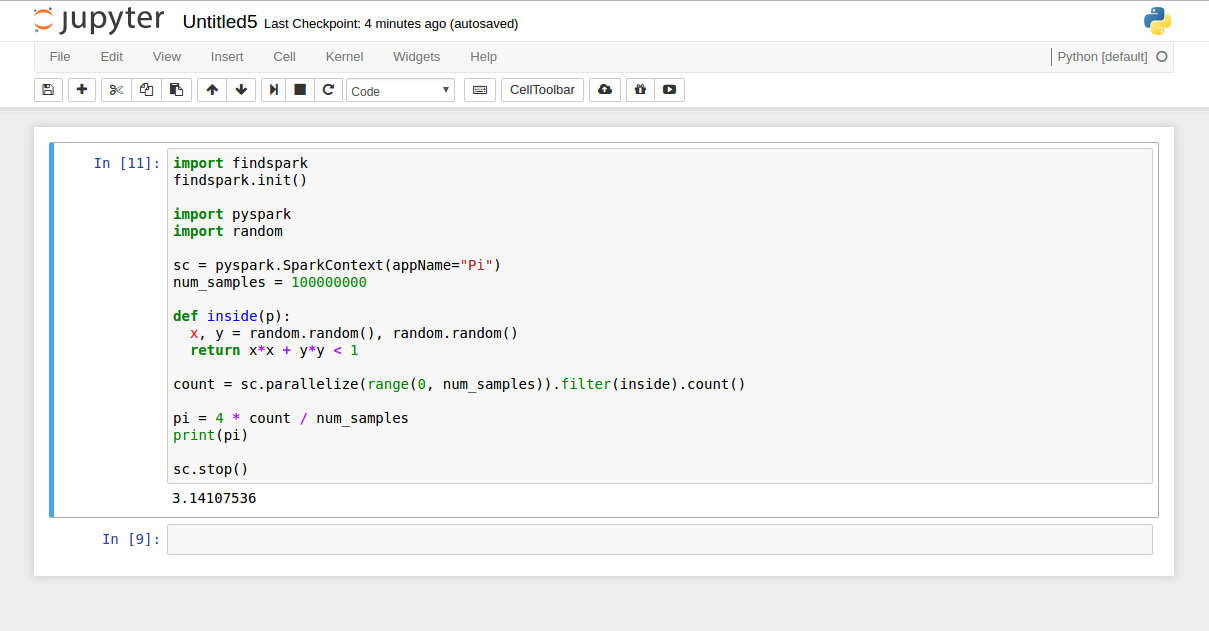Open the command palette keyboard icon
This screenshot has height=631, width=1209.
pos(479,89)
